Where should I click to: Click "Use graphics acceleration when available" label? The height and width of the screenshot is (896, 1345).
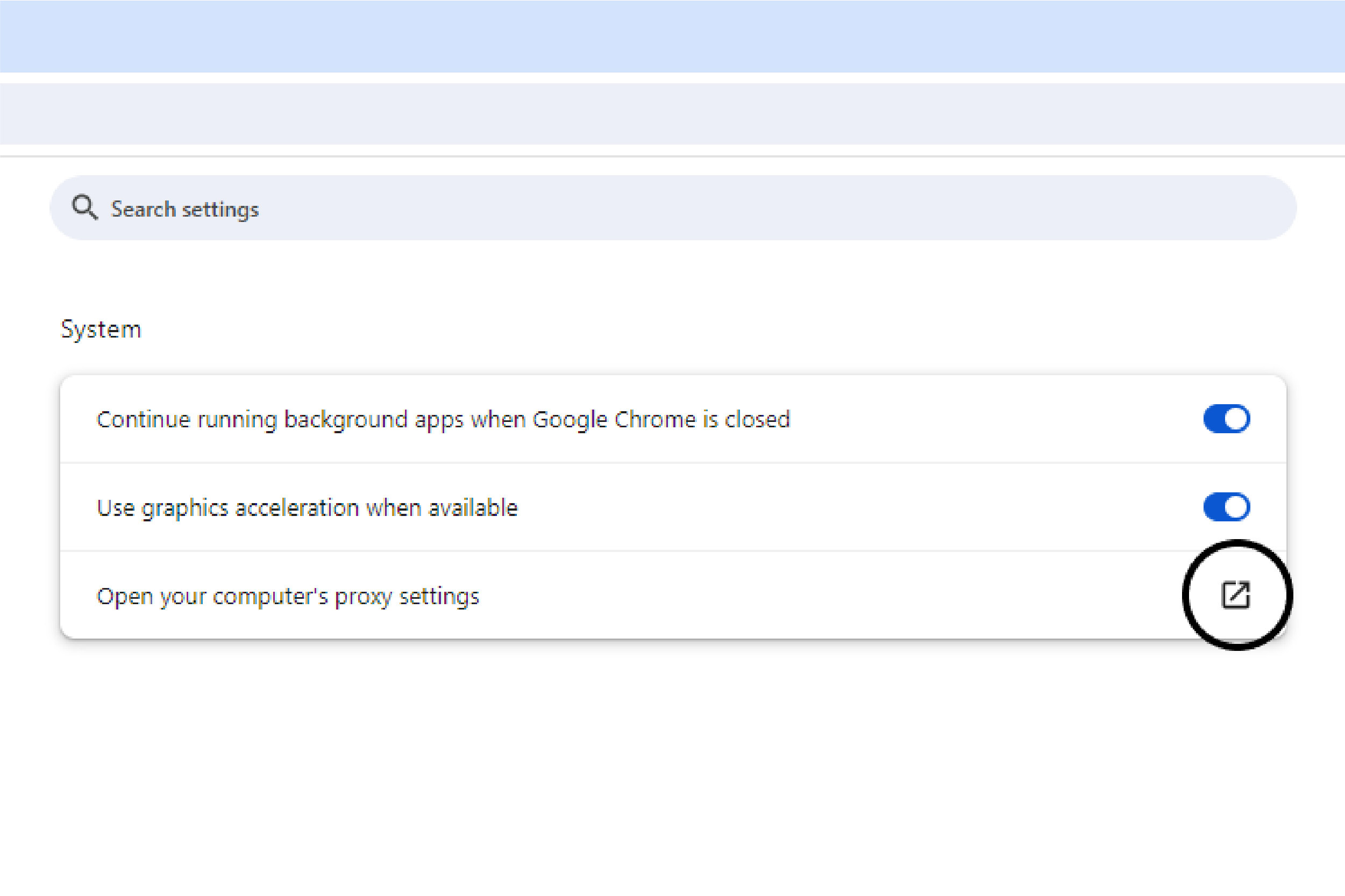(x=307, y=507)
